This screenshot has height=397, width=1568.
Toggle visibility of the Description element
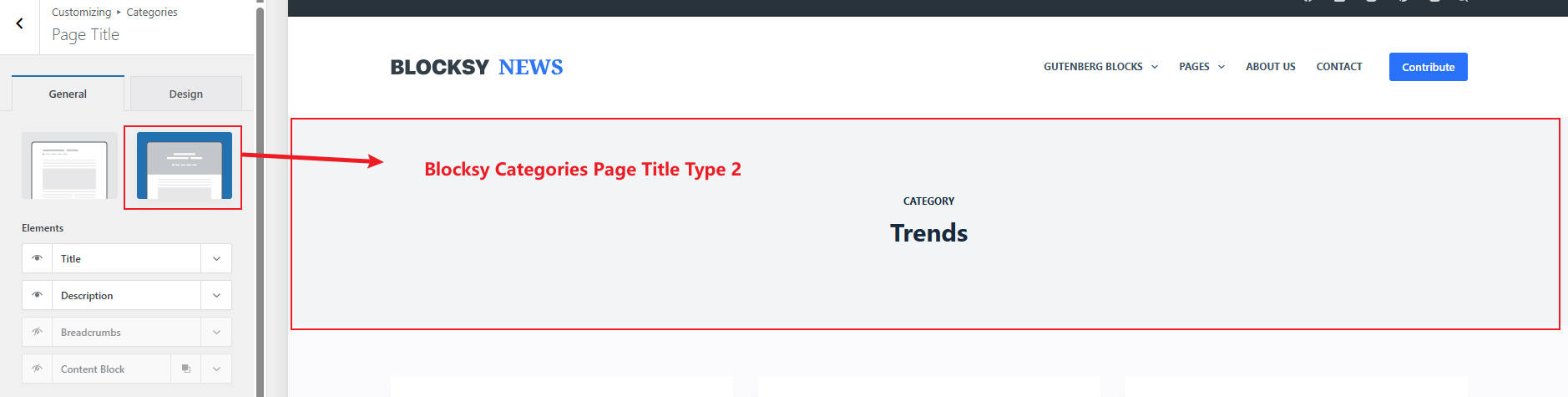(x=38, y=295)
